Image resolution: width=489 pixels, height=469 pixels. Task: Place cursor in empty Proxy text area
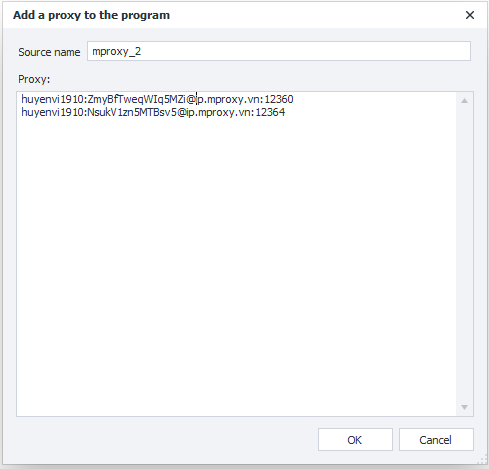[x=236, y=267]
